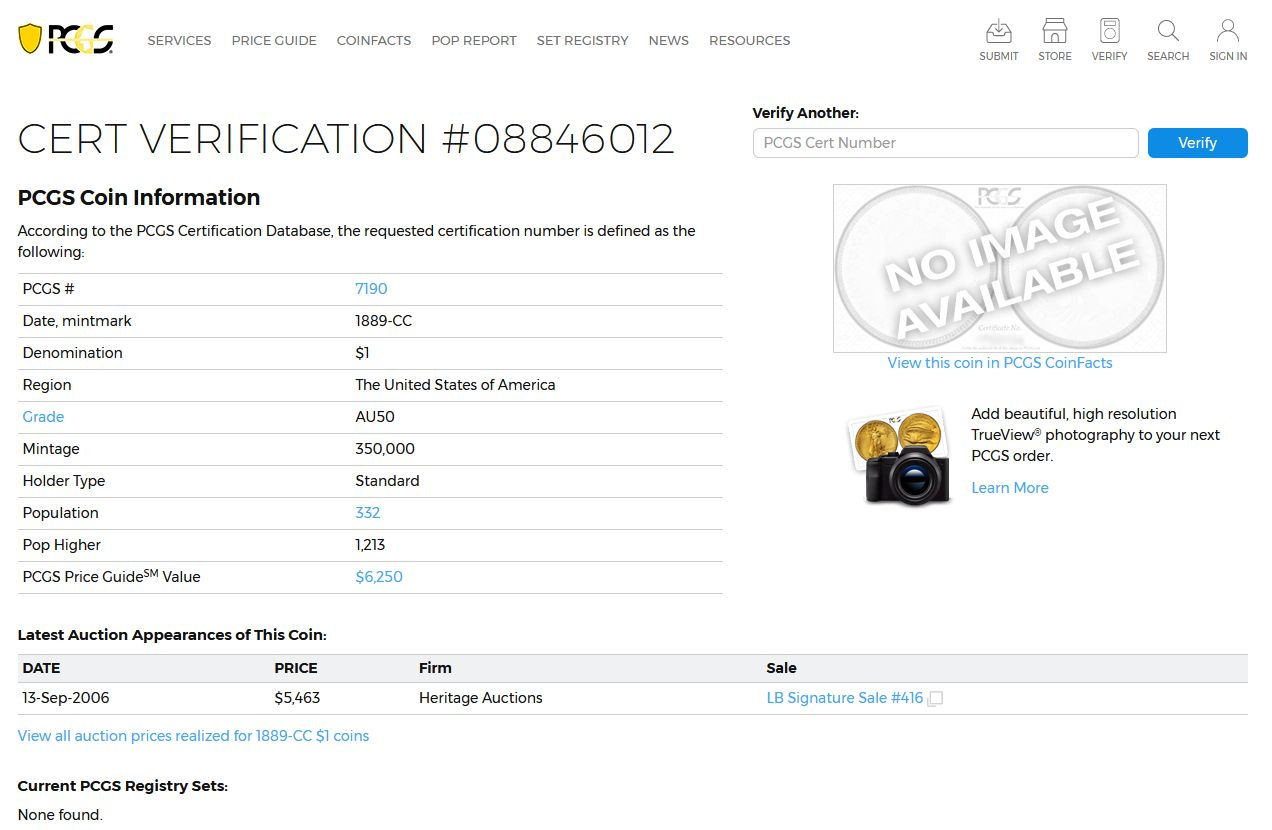1272x830 pixels.
Task: Open the Set Registry menu
Action: pos(582,40)
